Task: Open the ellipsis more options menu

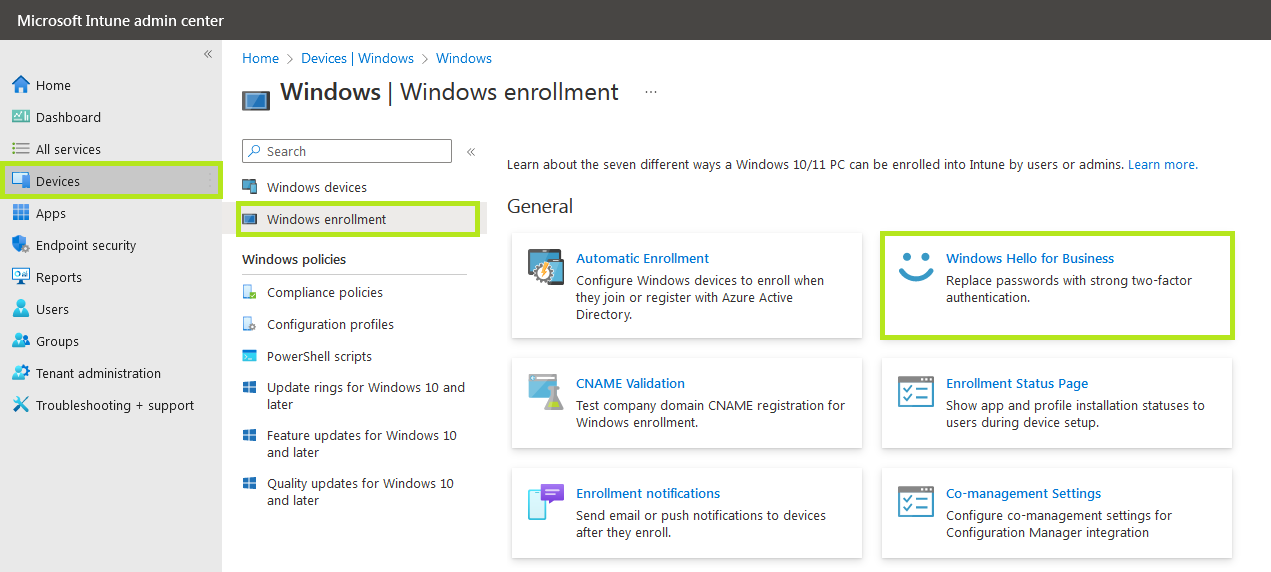Action: (x=651, y=92)
